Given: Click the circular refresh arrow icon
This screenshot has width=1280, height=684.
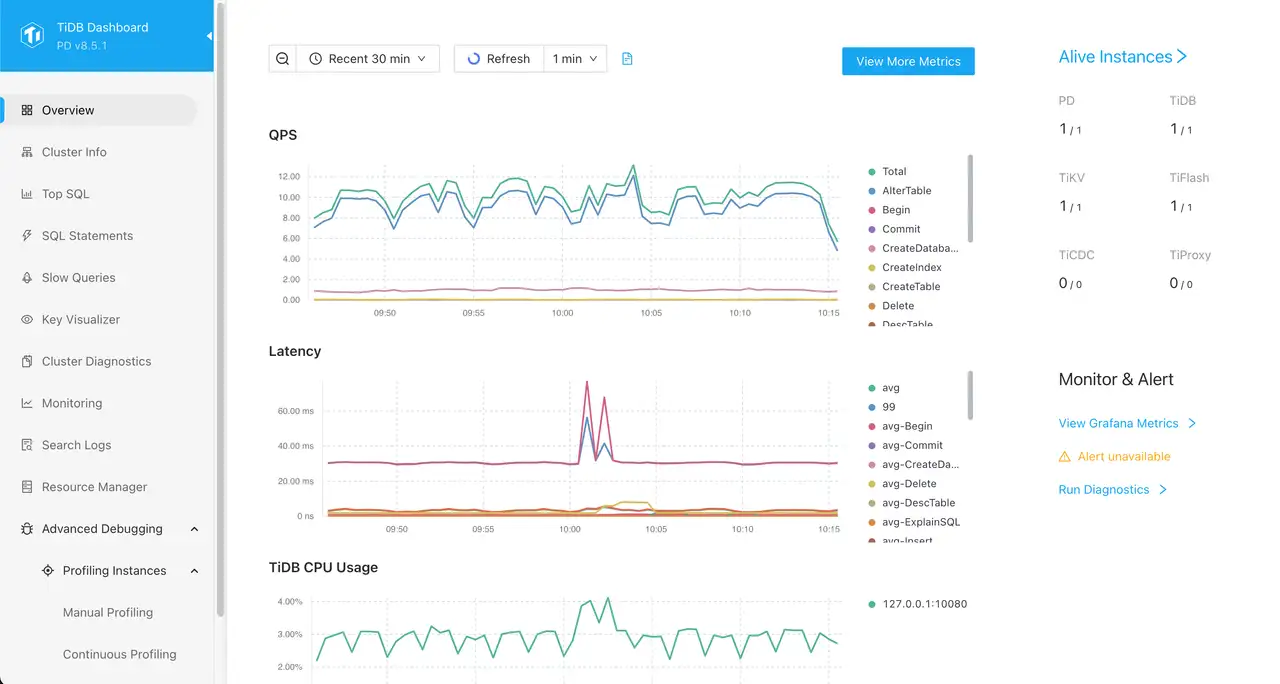Looking at the screenshot, I should (x=472, y=58).
